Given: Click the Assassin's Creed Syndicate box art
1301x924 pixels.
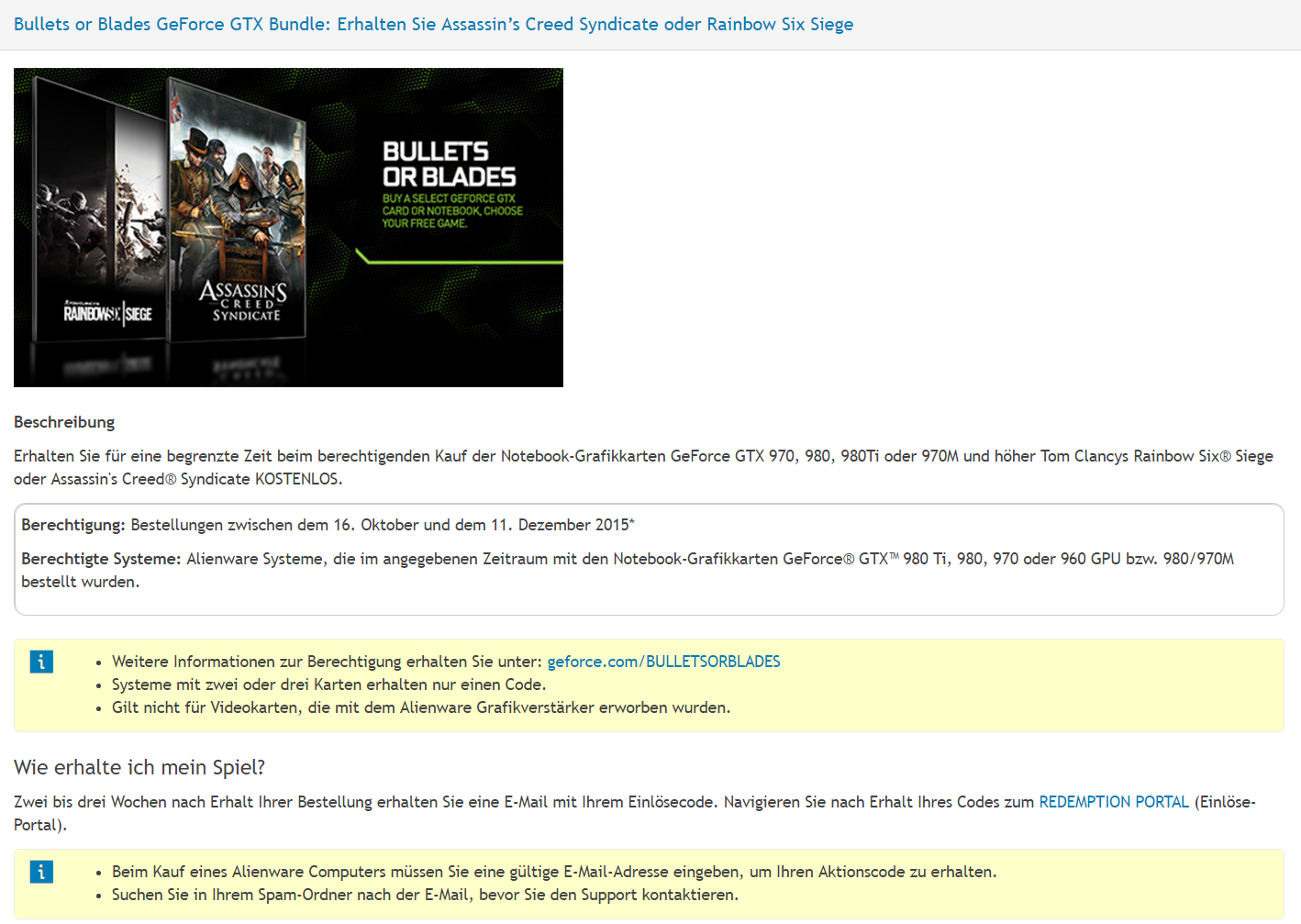Looking at the screenshot, I should click(x=239, y=209).
